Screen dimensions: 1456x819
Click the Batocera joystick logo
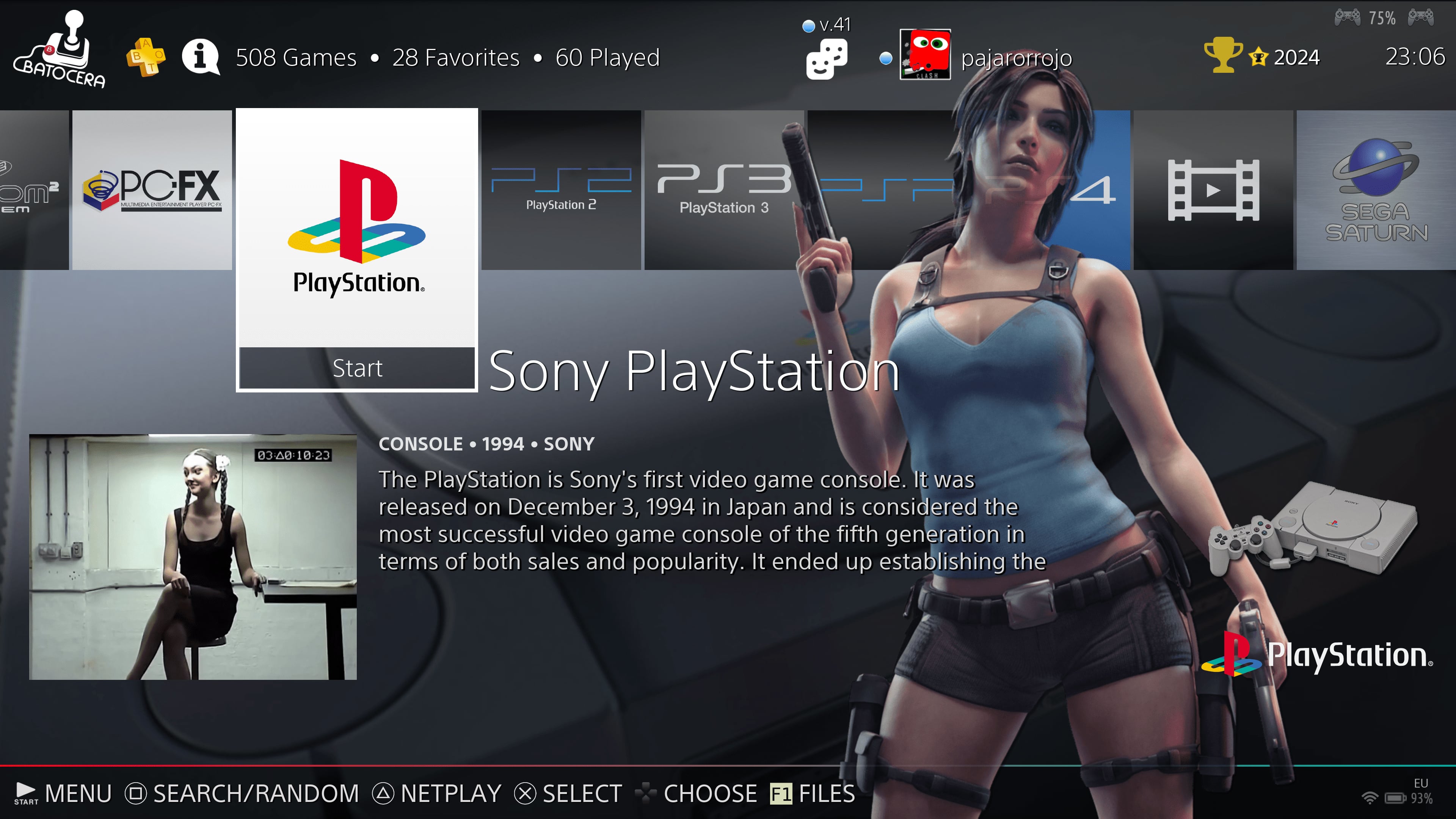tap(60, 50)
